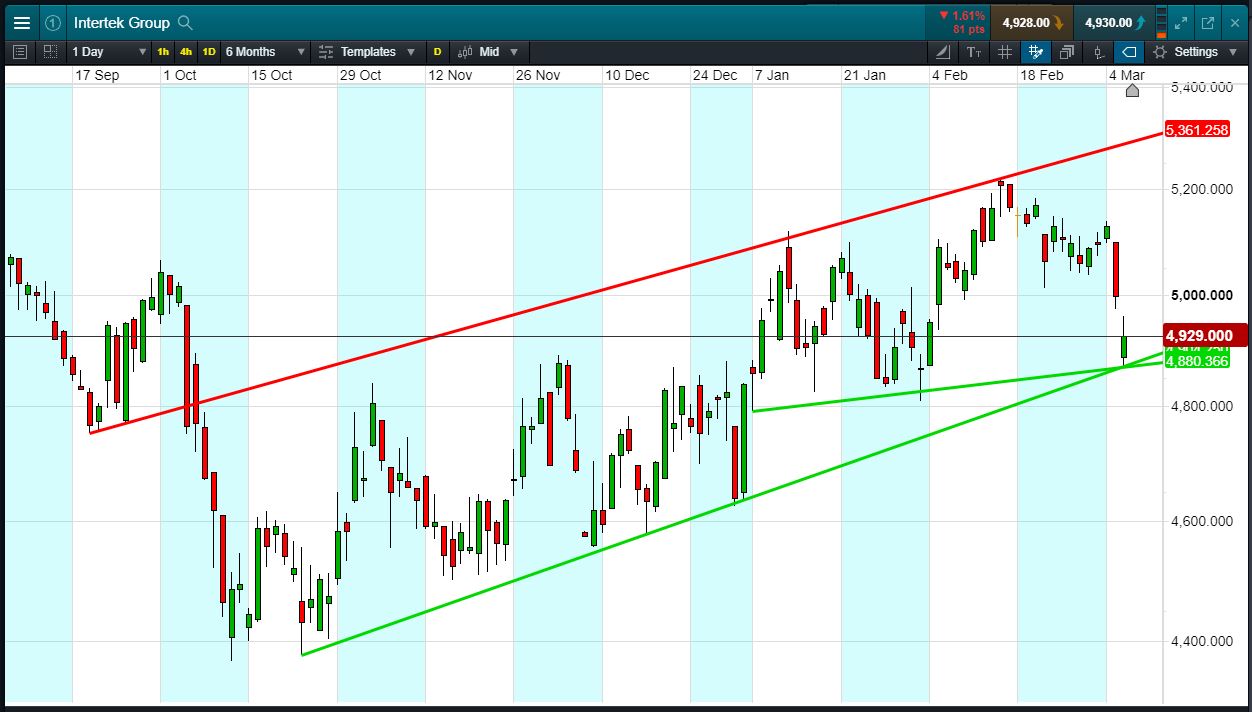Click the 24 Dec date label
Image resolution: width=1252 pixels, height=712 pixels.
tap(716, 75)
